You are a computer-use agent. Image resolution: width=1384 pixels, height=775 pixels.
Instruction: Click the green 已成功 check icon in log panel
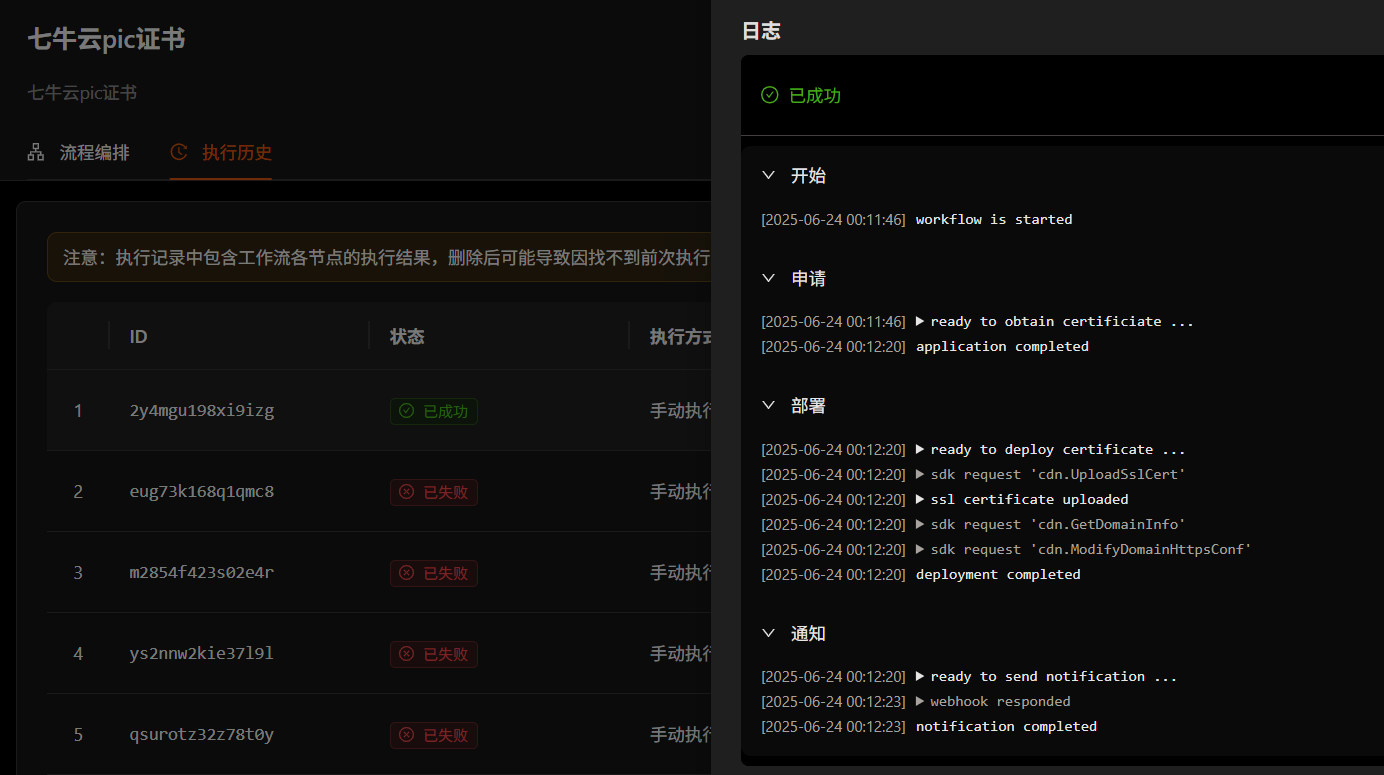point(769,95)
